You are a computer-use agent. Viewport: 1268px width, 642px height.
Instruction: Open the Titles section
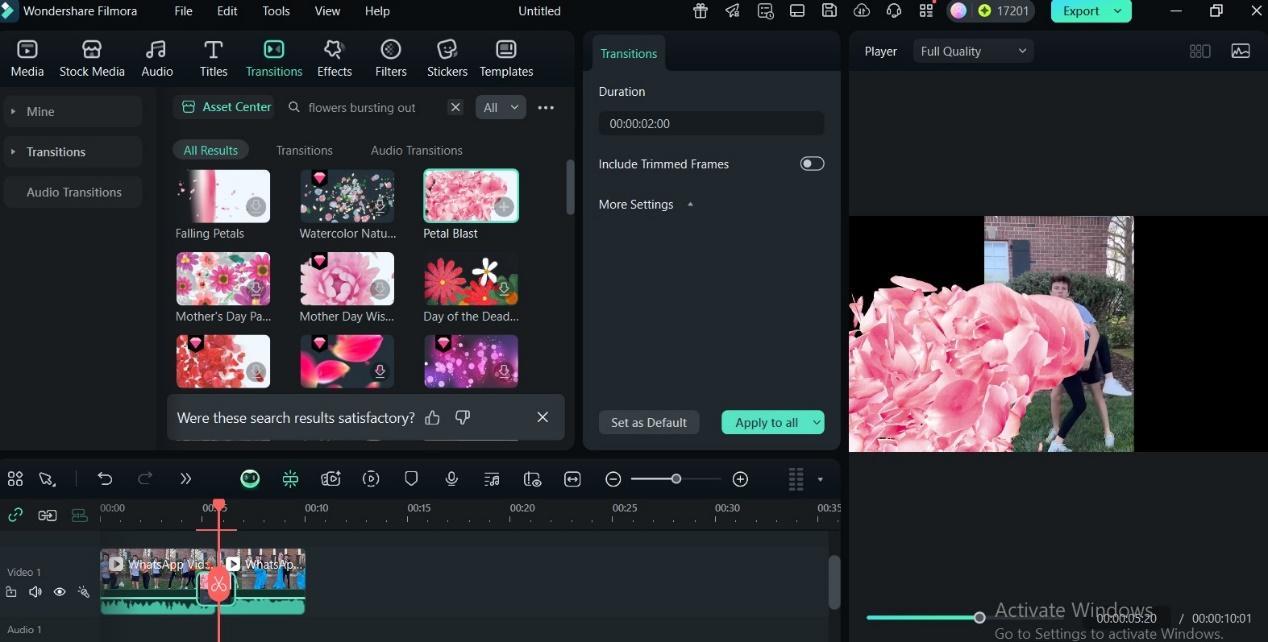pyautogui.click(x=213, y=58)
